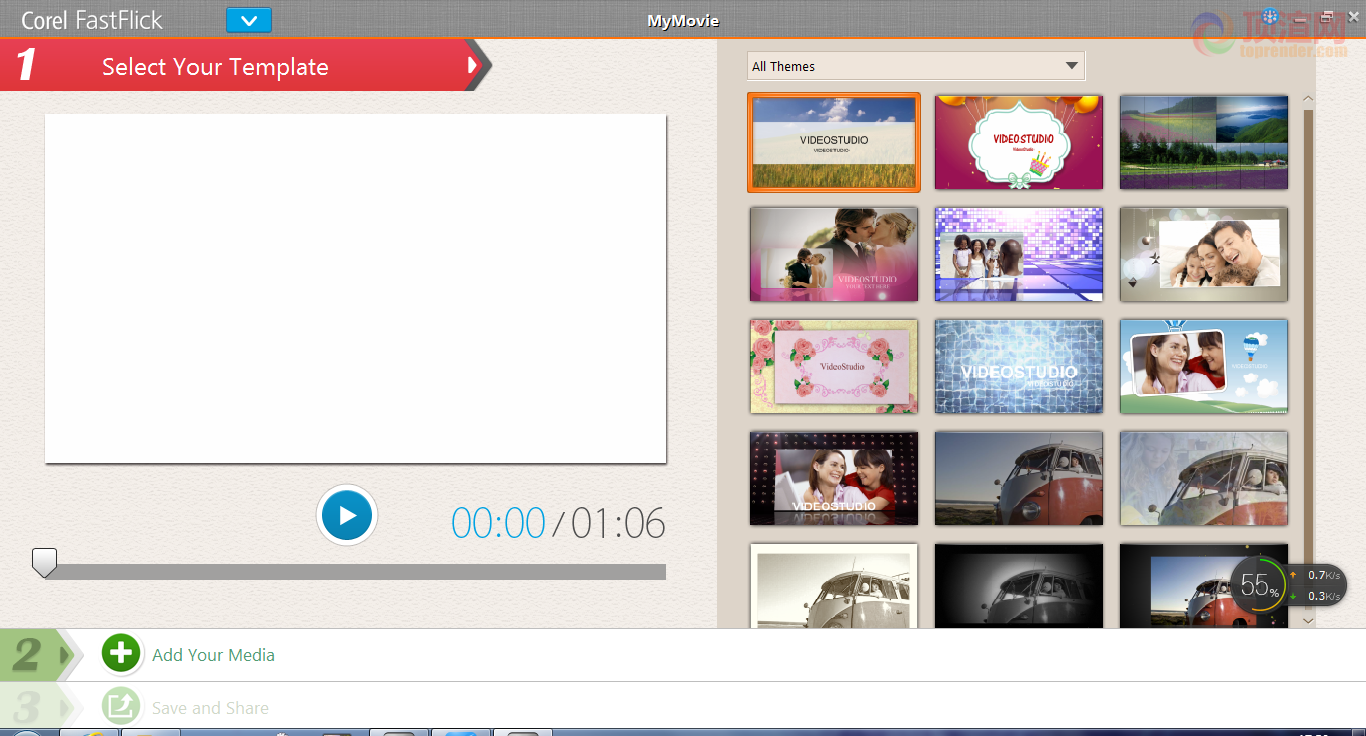
Task: Select the pink roses floral frame template
Action: (834, 366)
